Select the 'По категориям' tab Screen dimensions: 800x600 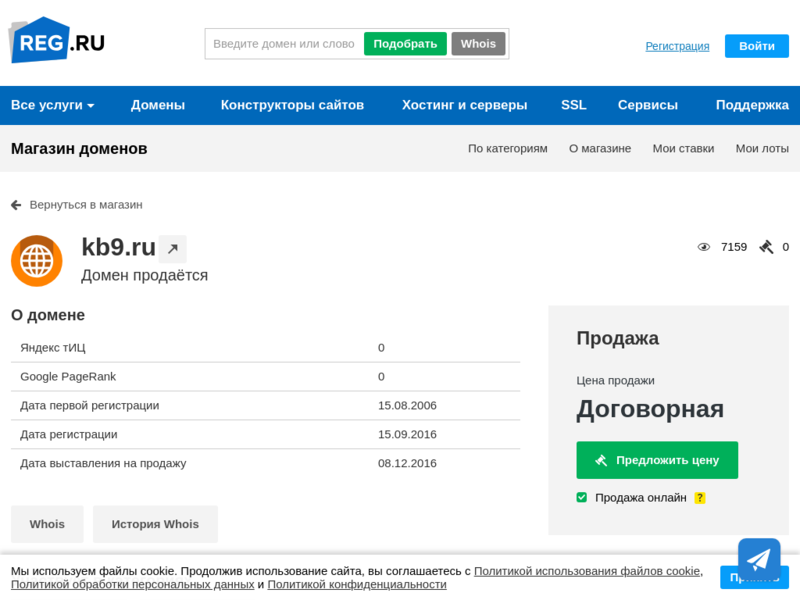coord(507,148)
